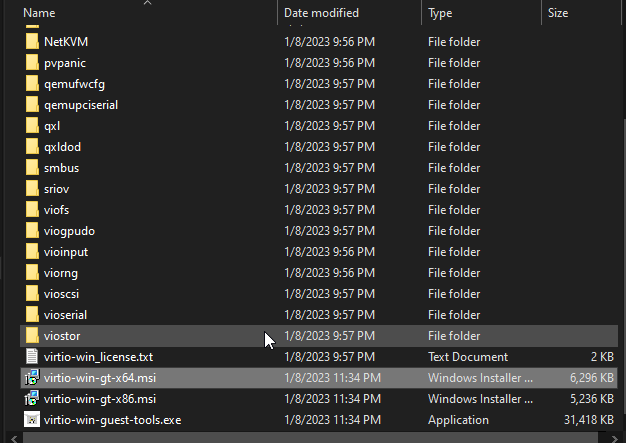This screenshot has width=626, height=443.
Task: Sort files by Name column header
Action: (39, 13)
